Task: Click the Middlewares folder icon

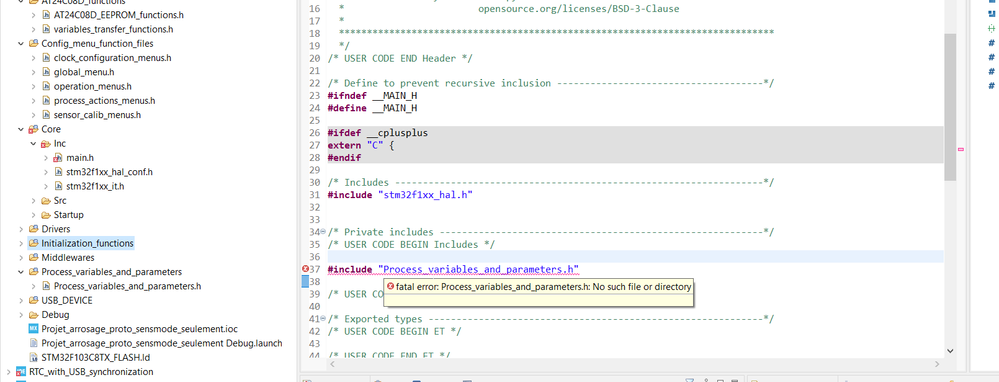Action: coord(34,258)
